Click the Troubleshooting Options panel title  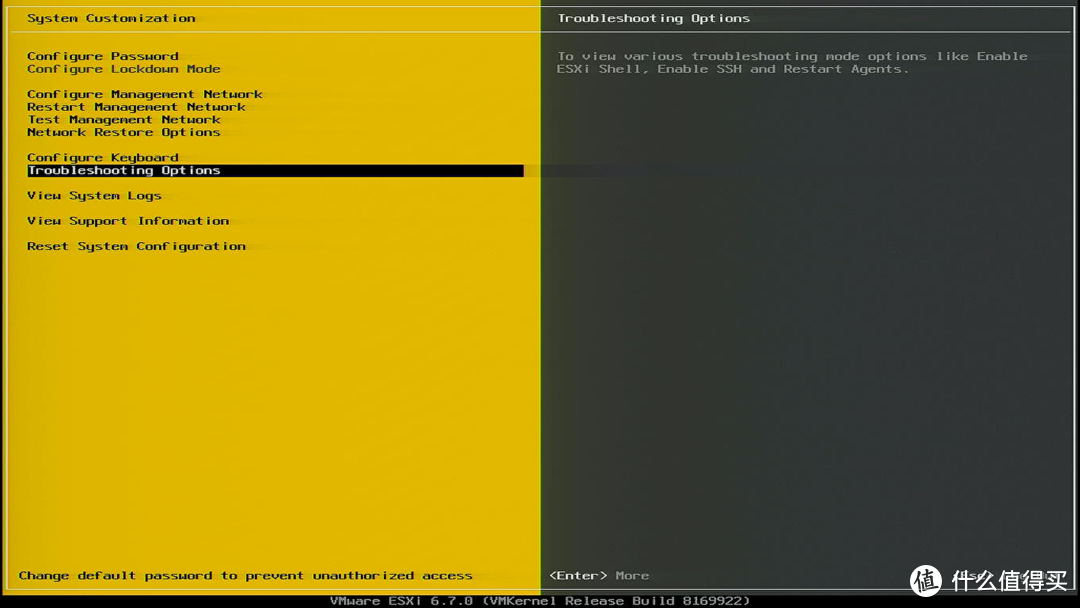pos(654,19)
